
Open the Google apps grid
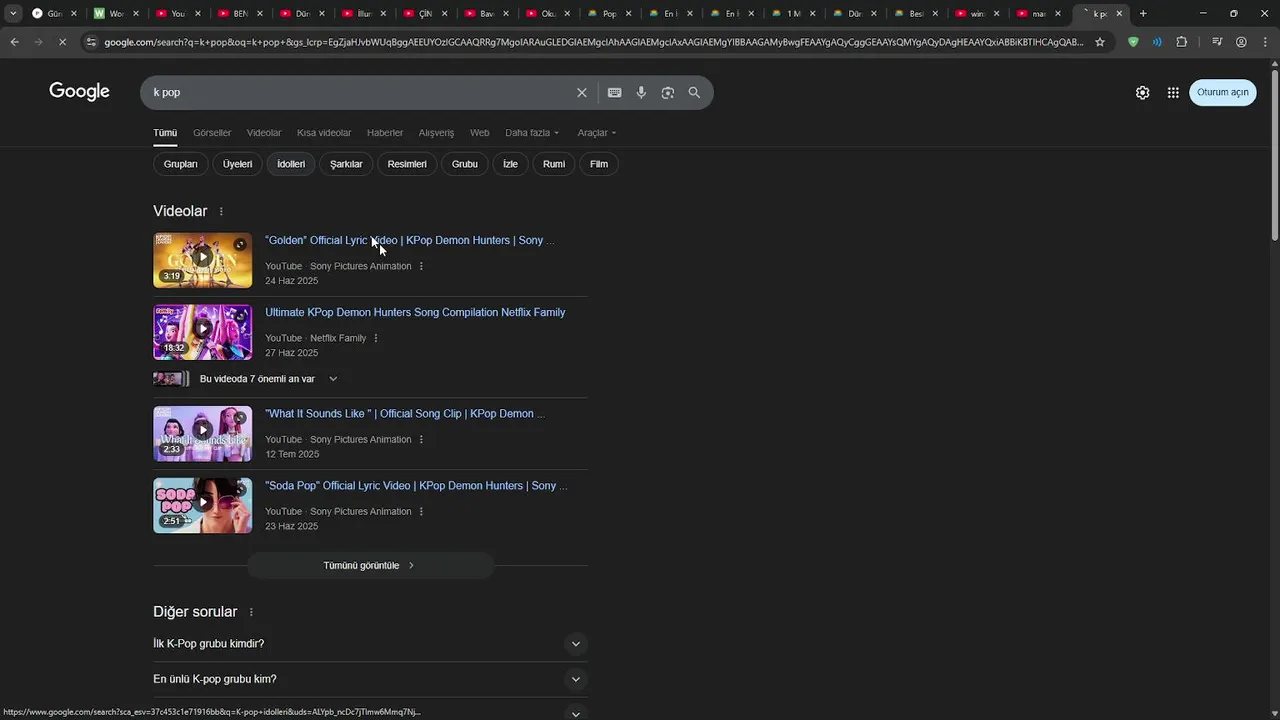pyautogui.click(x=1173, y=92)
